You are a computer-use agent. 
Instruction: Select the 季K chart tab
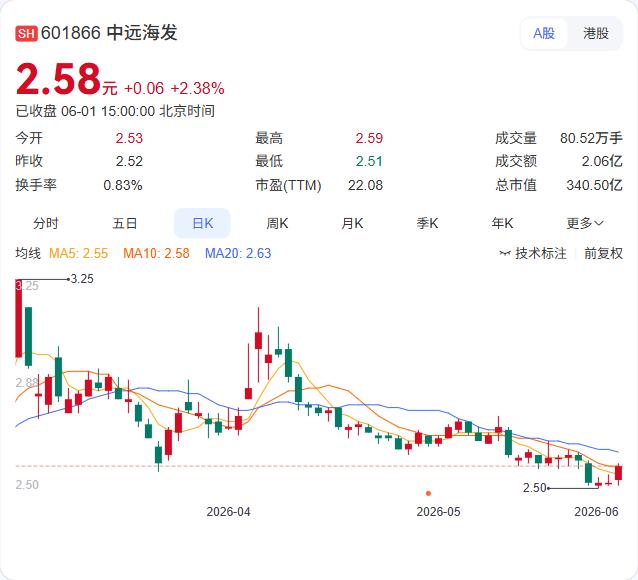point(427,223)
